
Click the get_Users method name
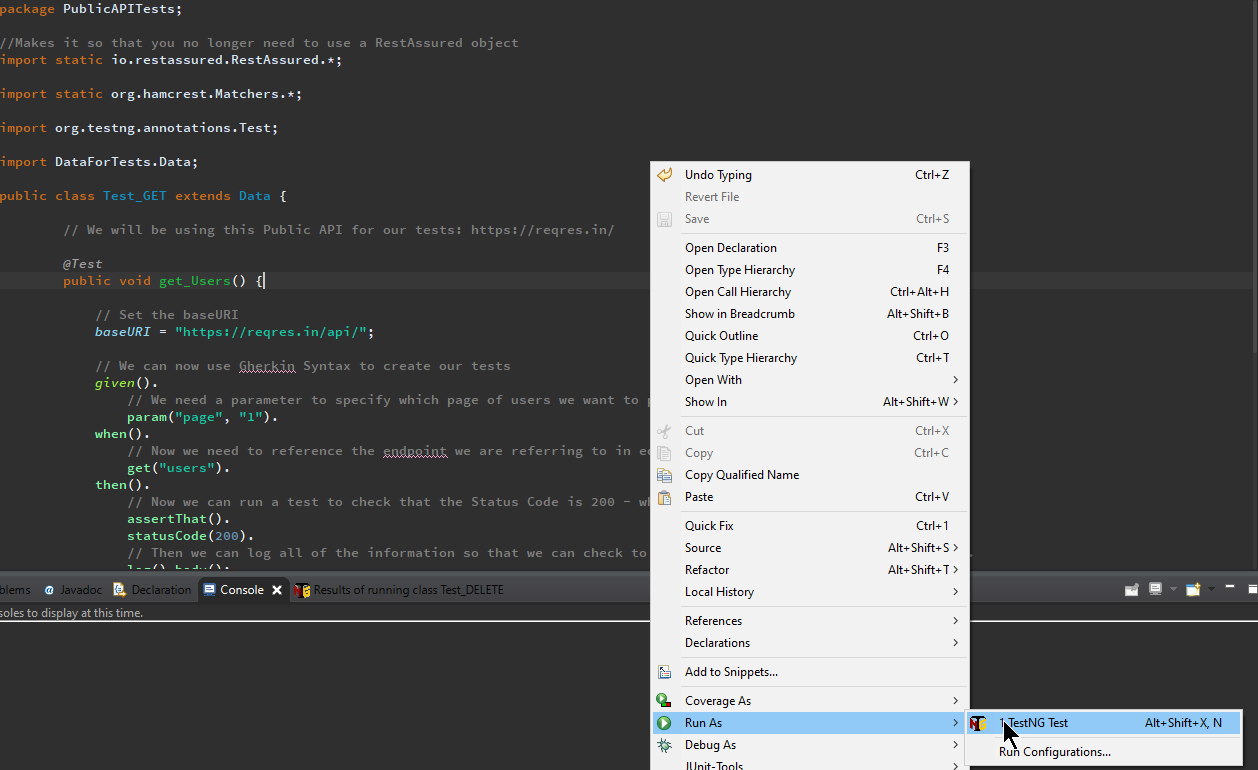click(x=195, y=281)
